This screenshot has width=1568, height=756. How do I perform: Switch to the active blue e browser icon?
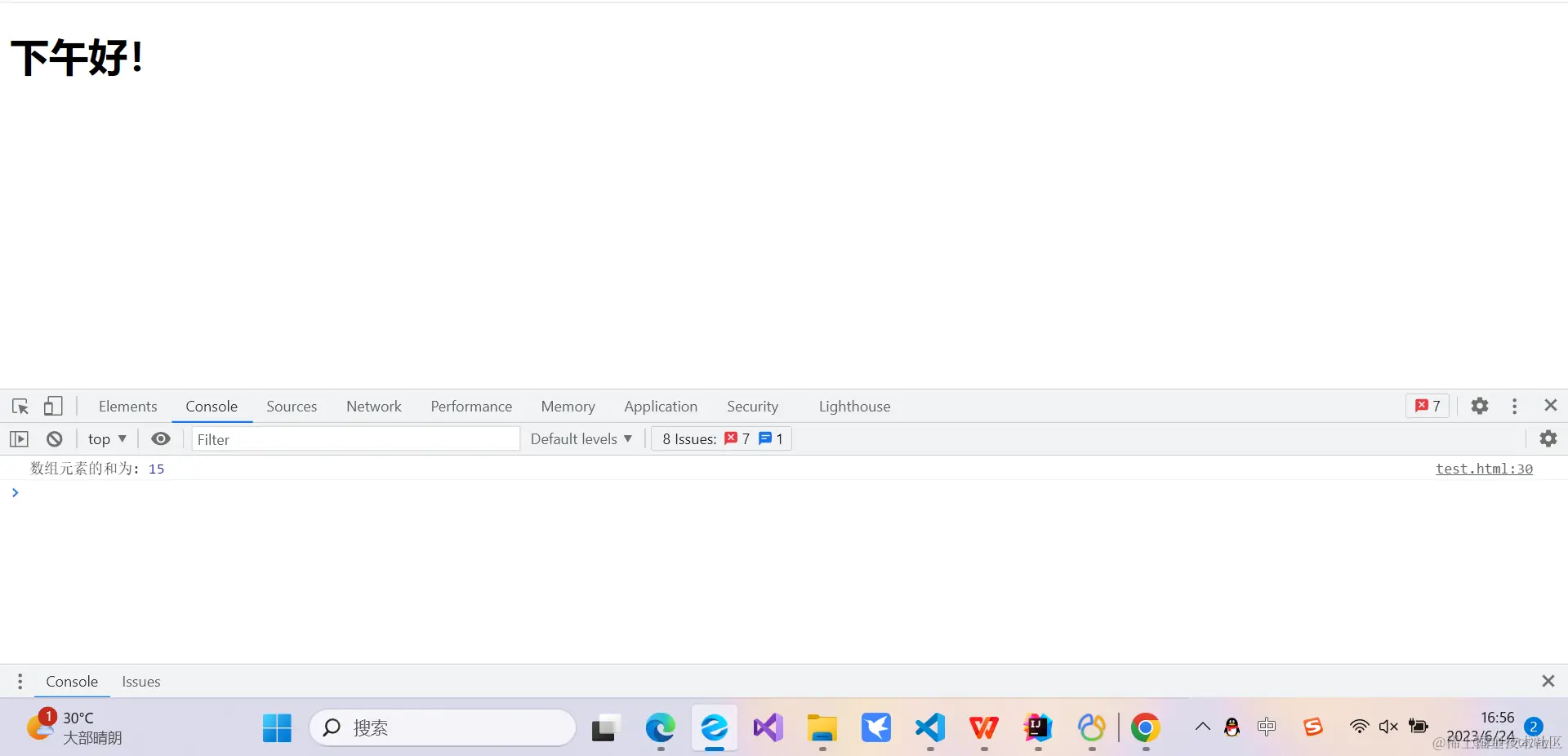pyautogui.click(x=714, y=727)
